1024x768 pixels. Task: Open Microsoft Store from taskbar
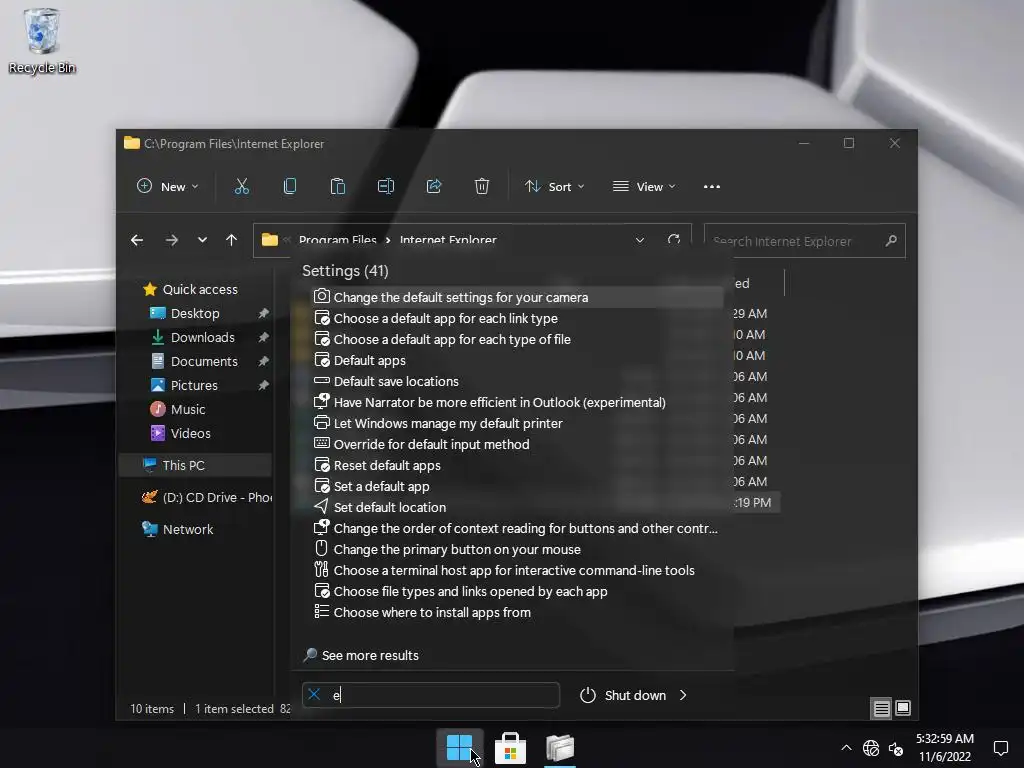pyautogui.click(x=510, y=748)
